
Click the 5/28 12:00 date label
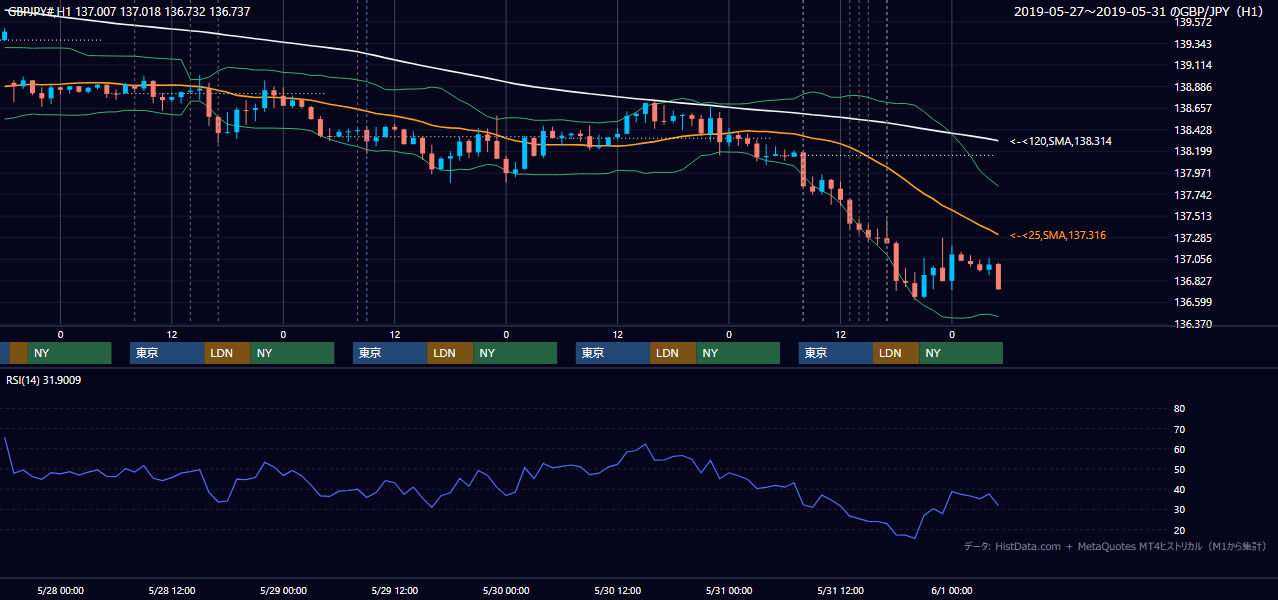tap(171, 590)
